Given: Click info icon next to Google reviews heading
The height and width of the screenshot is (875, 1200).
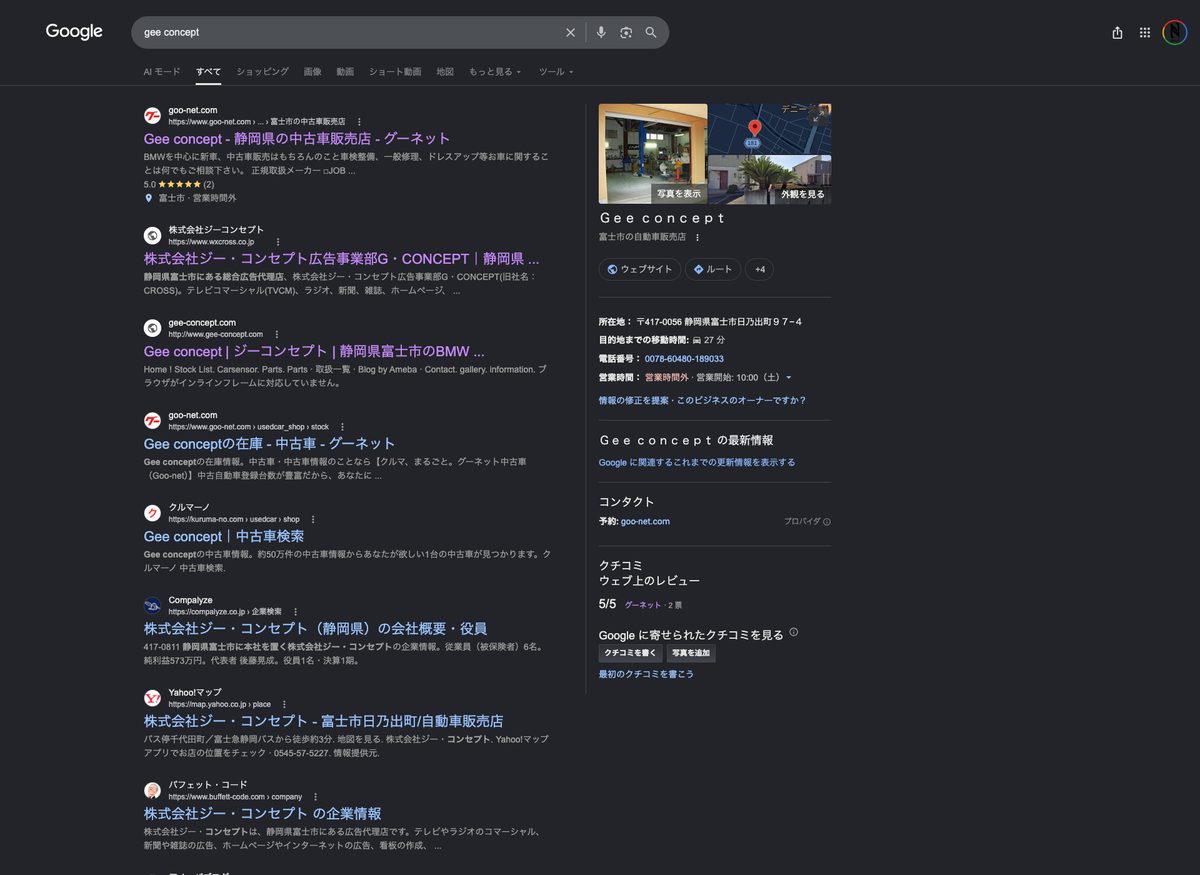Looking at the screenshot, I should pos(794,632).
